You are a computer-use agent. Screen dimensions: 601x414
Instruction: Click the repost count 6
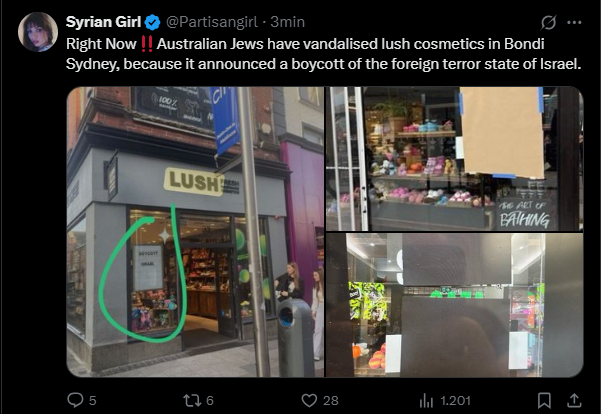(210, 401)
